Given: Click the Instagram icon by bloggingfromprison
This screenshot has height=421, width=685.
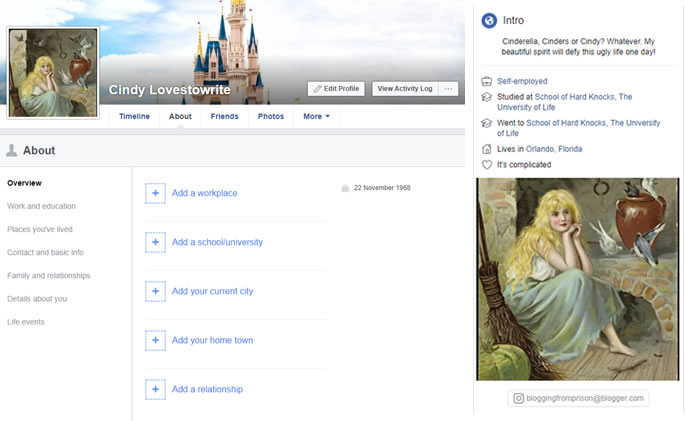Looking at the screenshot, I should coord(519,398).
